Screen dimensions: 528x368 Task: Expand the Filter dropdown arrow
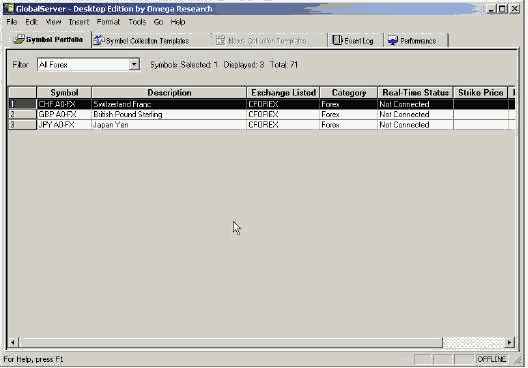pyautogui.click(x=134, y=64)
